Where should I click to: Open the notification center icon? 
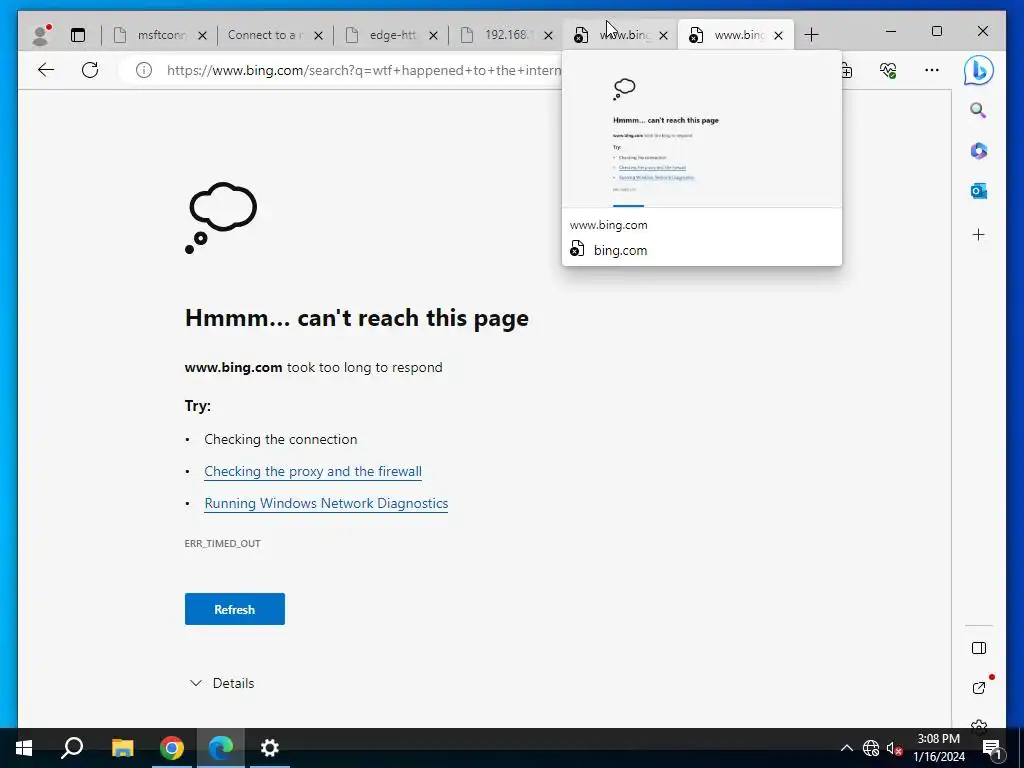click(x=992, y=748)
